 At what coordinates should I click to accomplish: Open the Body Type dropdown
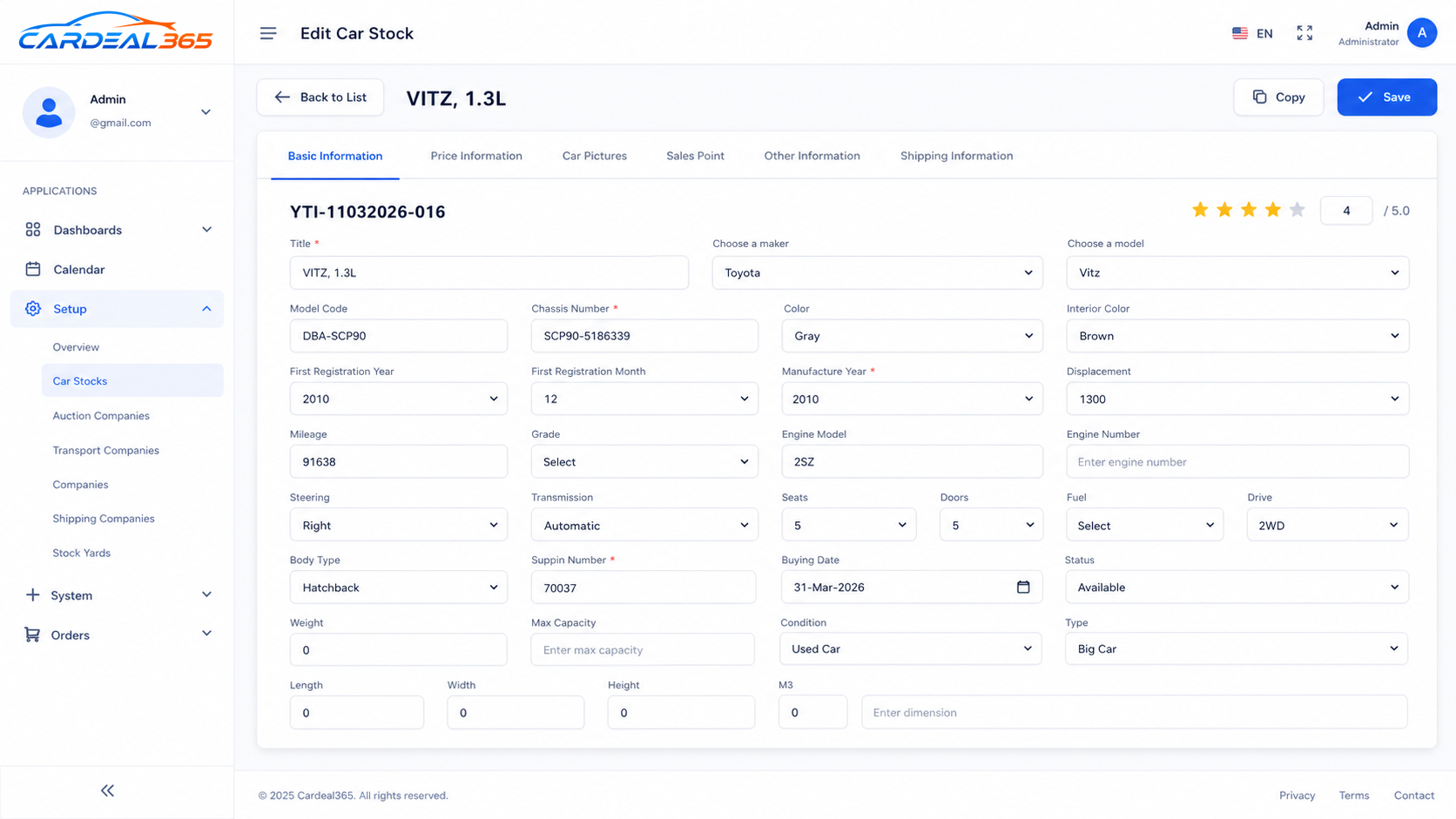(x=398, y=587)
